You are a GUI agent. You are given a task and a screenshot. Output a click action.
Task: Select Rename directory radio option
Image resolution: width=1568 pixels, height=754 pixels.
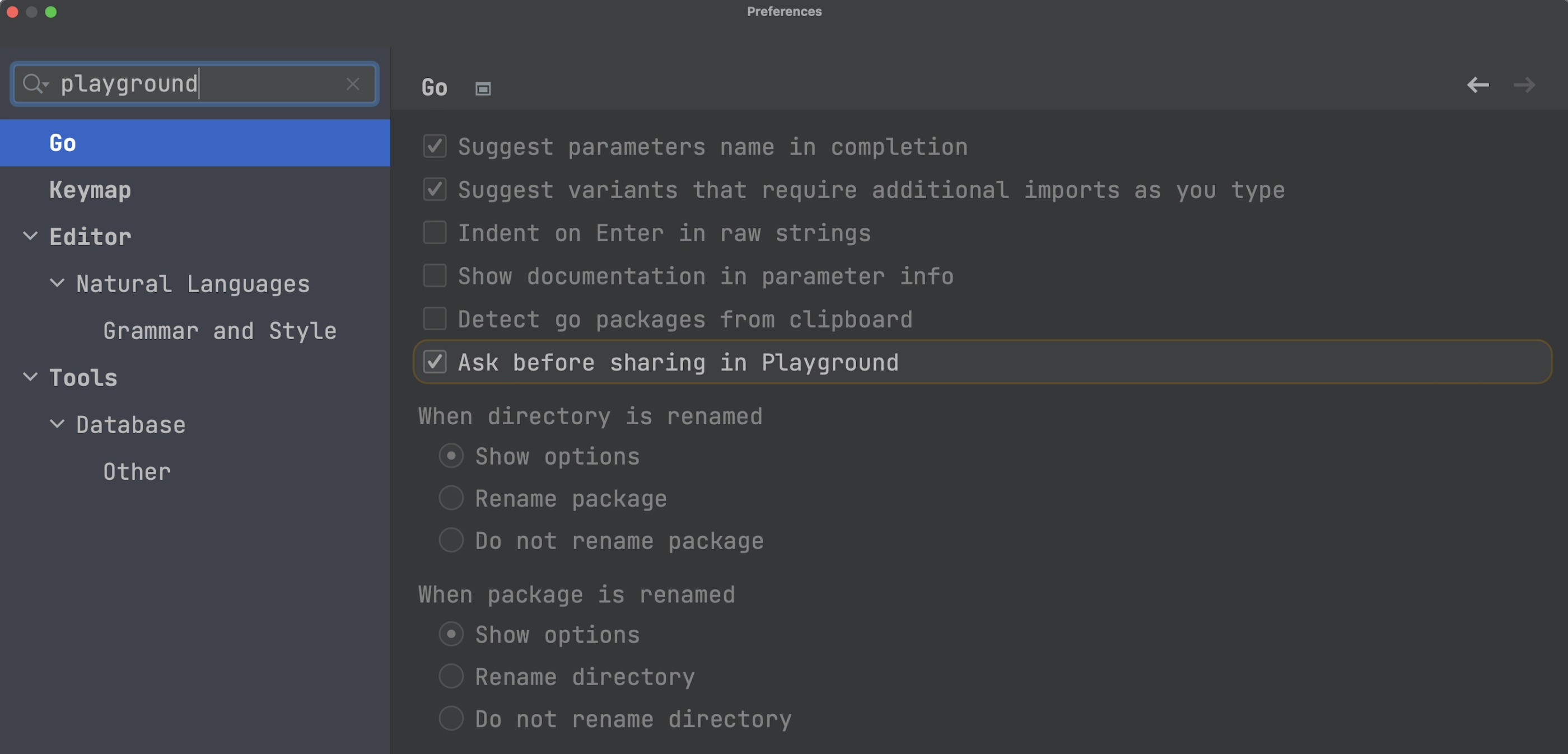tap(451, 676)
